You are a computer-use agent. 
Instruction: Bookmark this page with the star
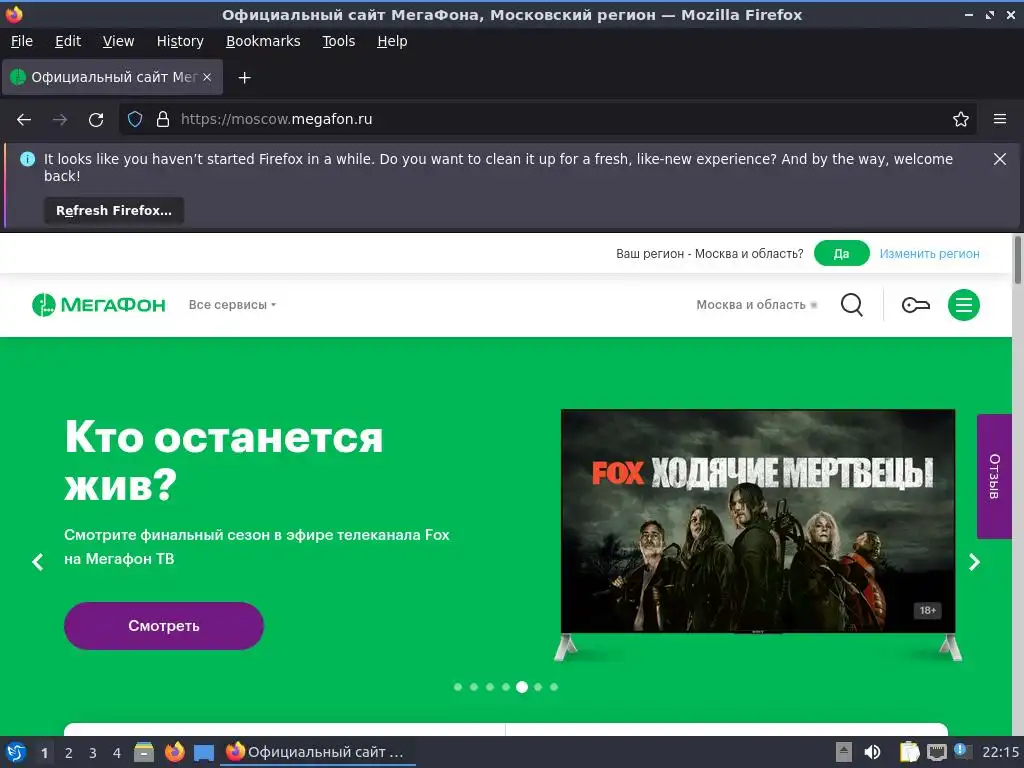pyautogui.click(x=960, y=120)
